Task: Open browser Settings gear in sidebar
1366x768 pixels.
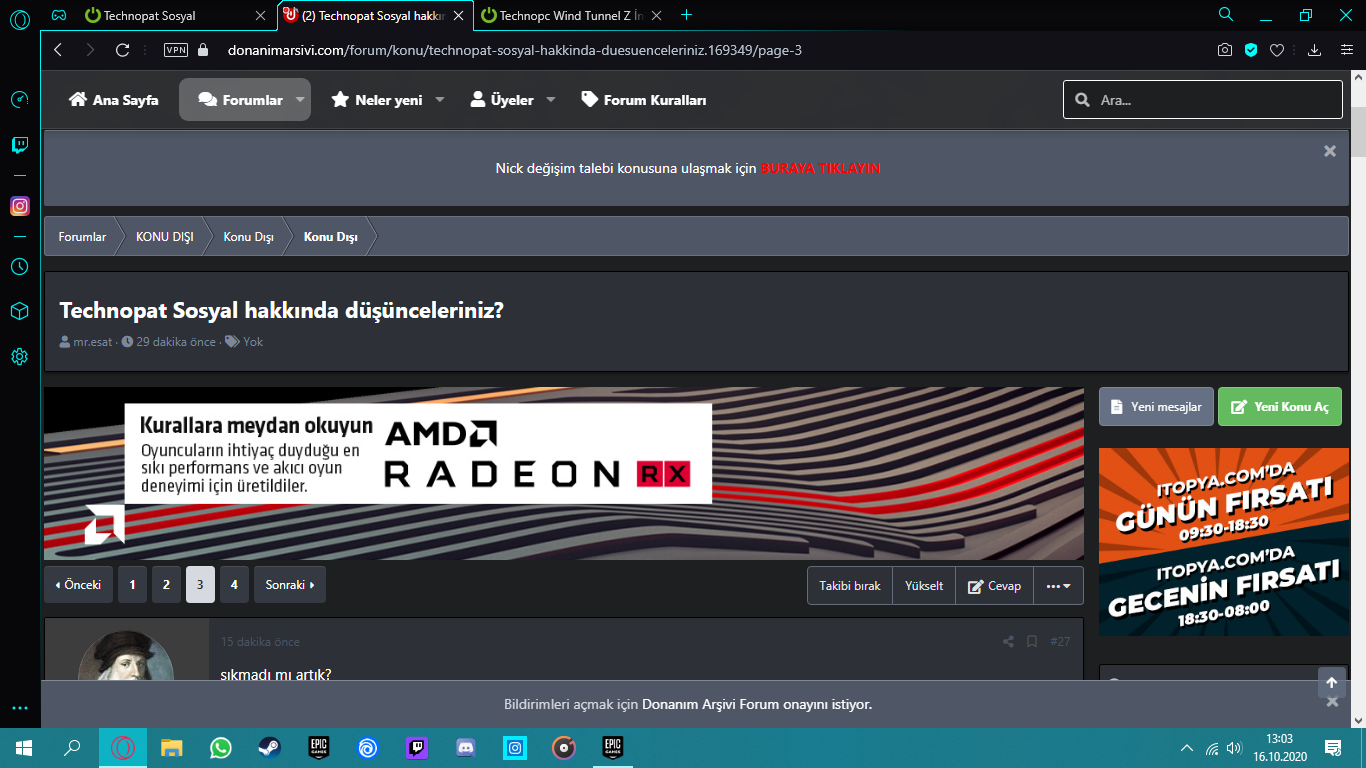Action: (x=19, y=356)
